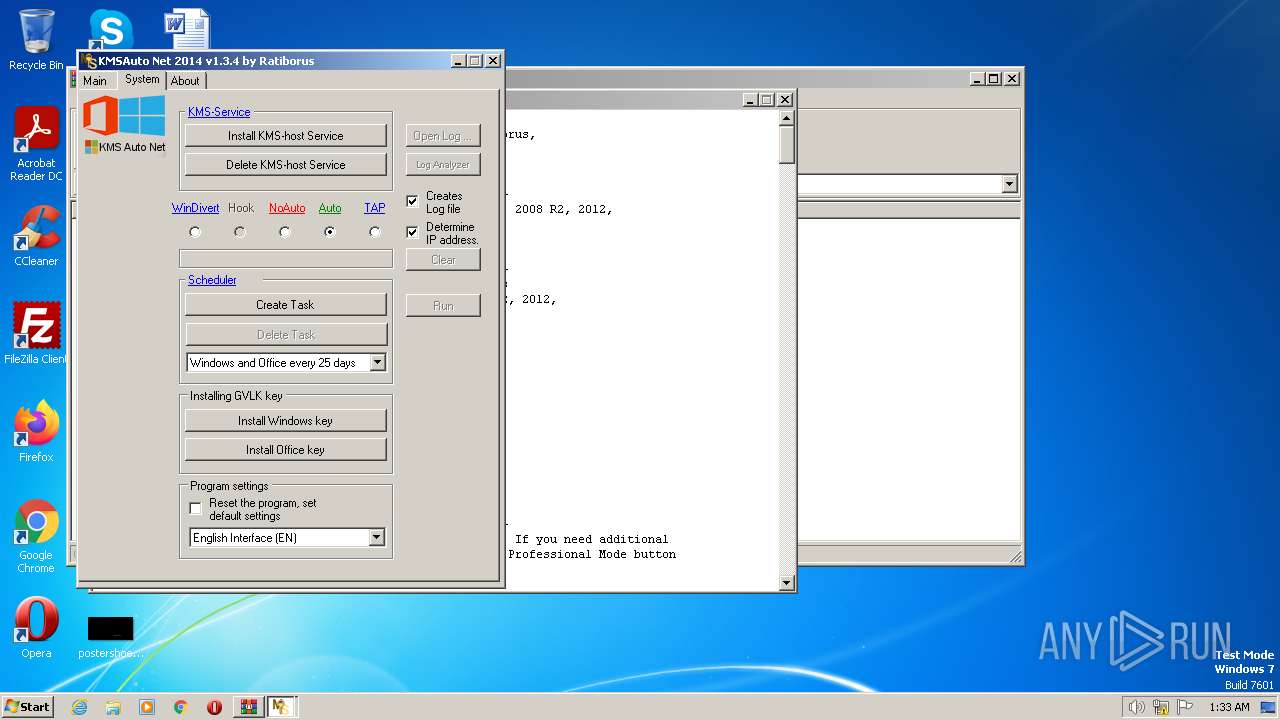
Task: Open the Word document desktop icon
Action: [187, 30]
